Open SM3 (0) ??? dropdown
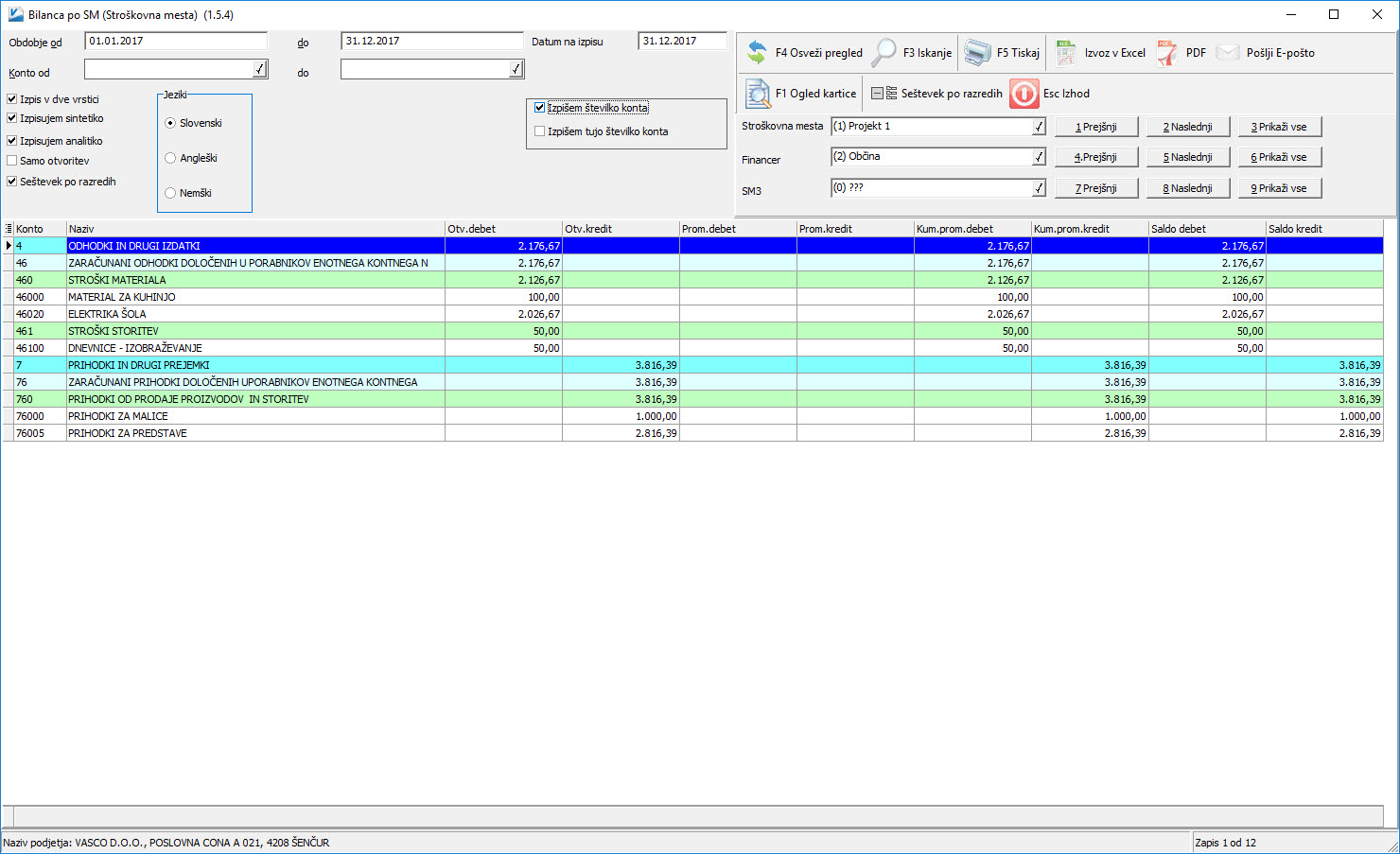This screenshot has height=854, width=1400. pos(1039,188)
